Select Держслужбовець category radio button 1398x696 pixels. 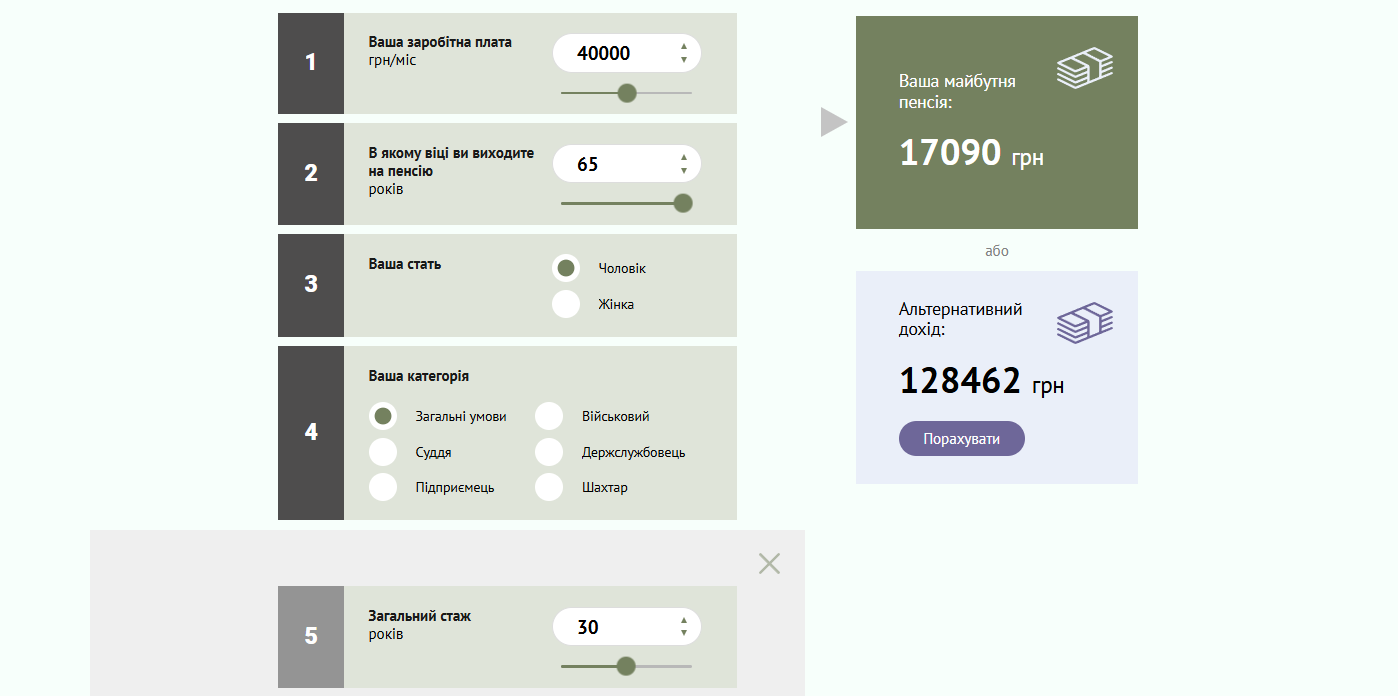(x=549, y=452)
